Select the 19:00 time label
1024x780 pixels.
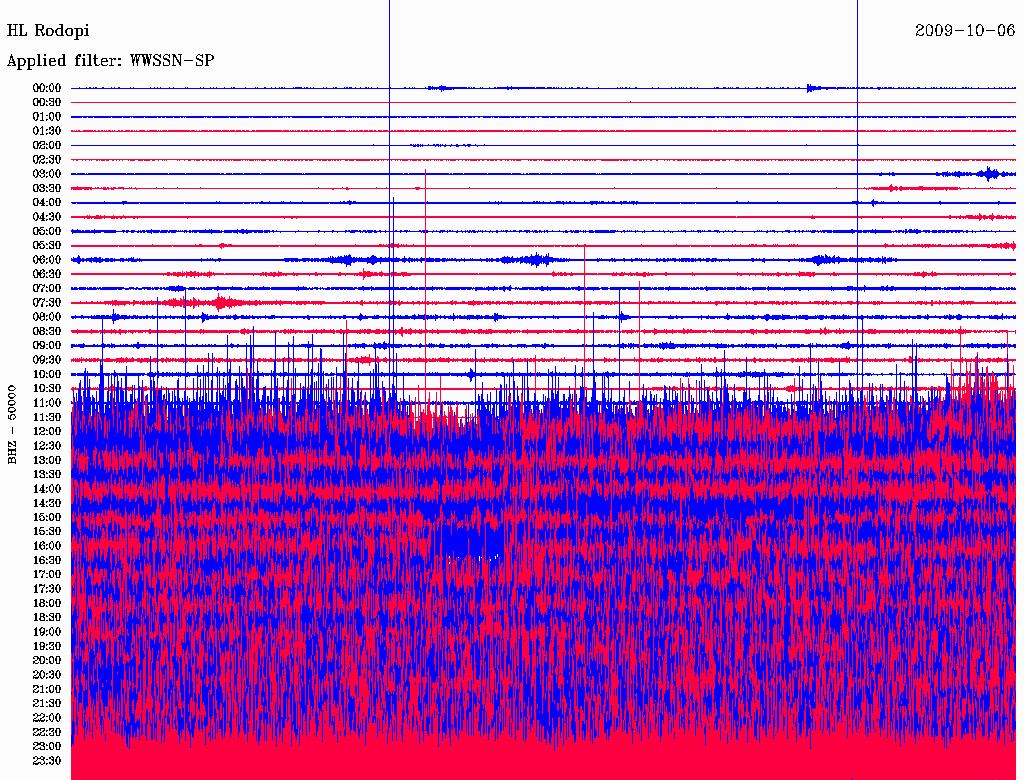pyautogui.click(x=47, y=632)
